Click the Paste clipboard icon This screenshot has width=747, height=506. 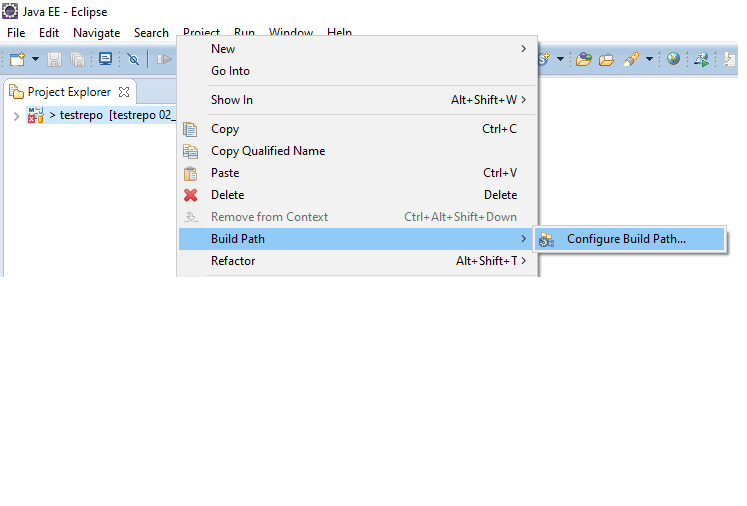tap(190, 173)
